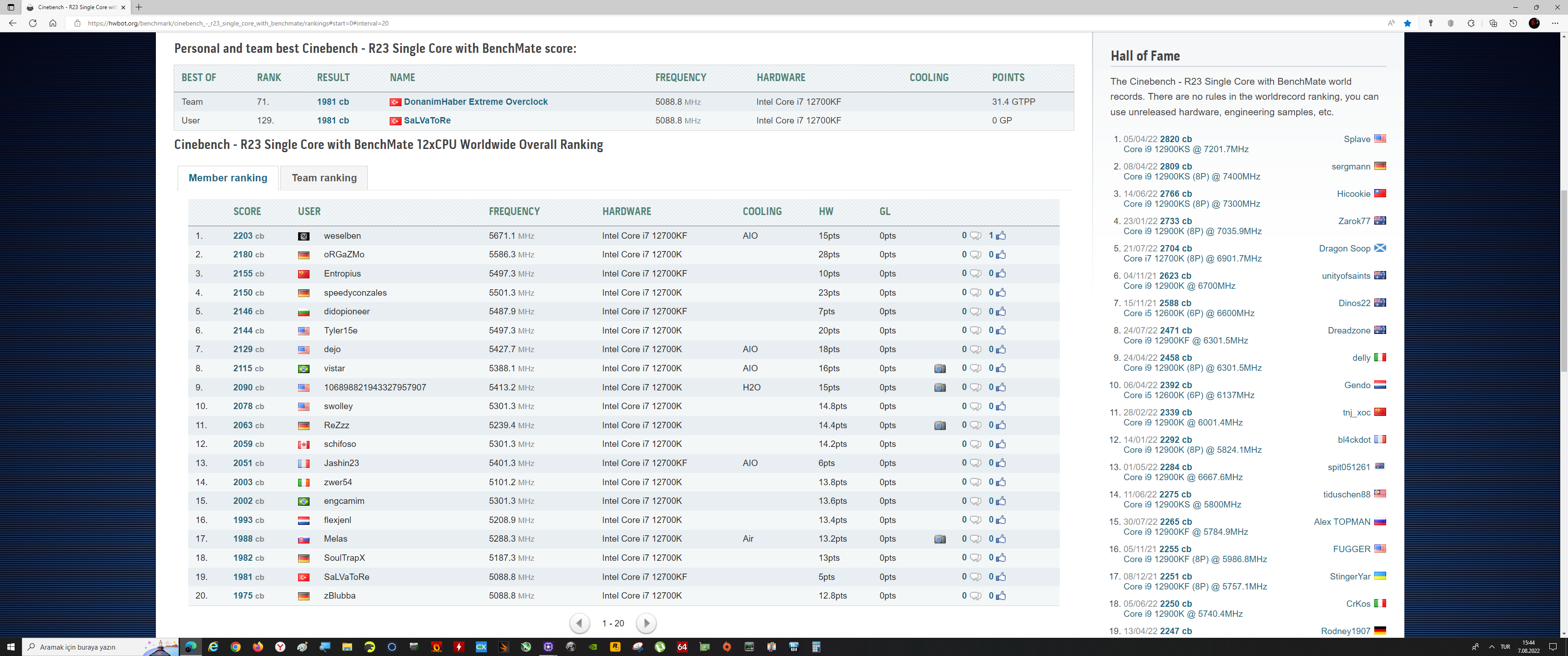The height and width of the screenshot is (656, 1568).
Task: Switch to the Team ranking tab
Action: (324, 178)
